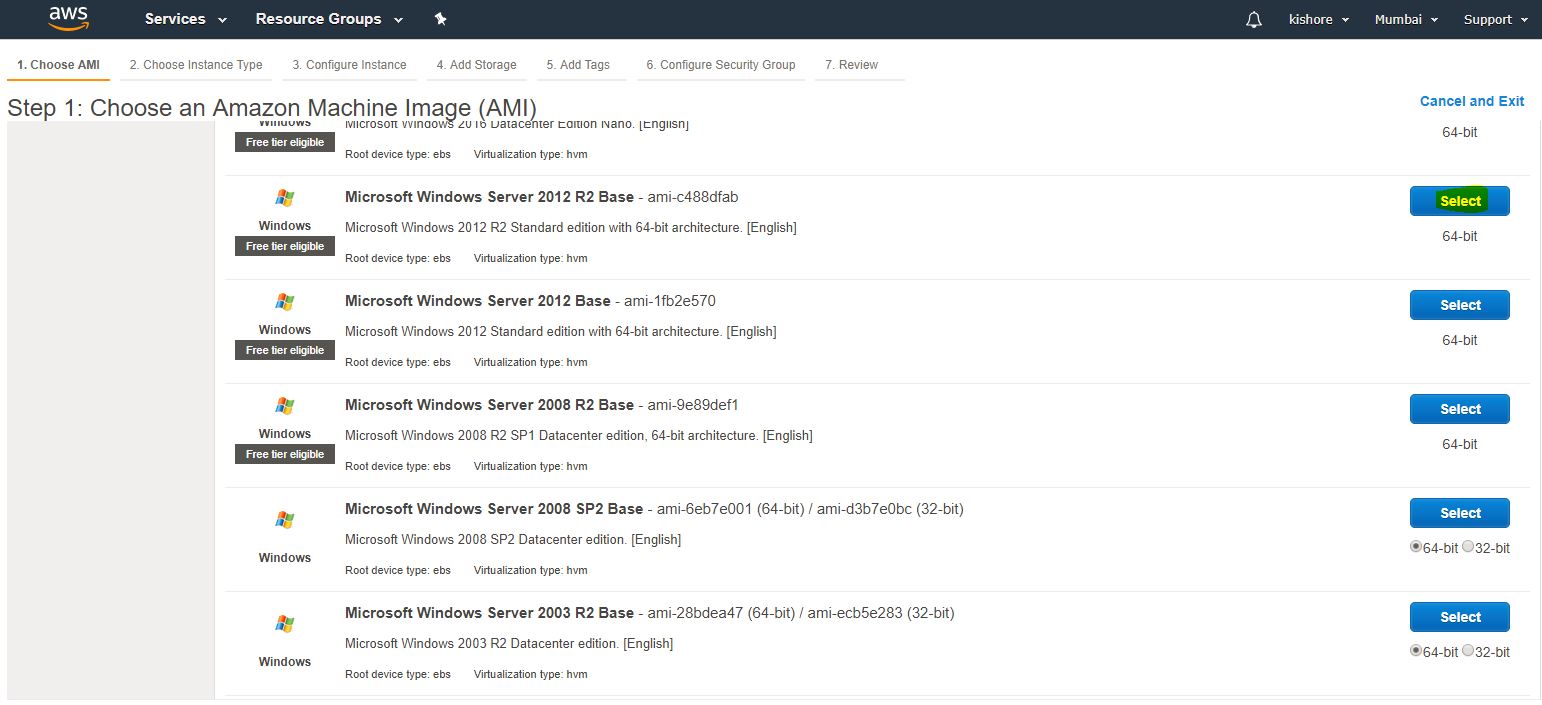Click Windows logo for Server 2012 Base
This screenshot has width=1542, height=705.
coord(285,302)
